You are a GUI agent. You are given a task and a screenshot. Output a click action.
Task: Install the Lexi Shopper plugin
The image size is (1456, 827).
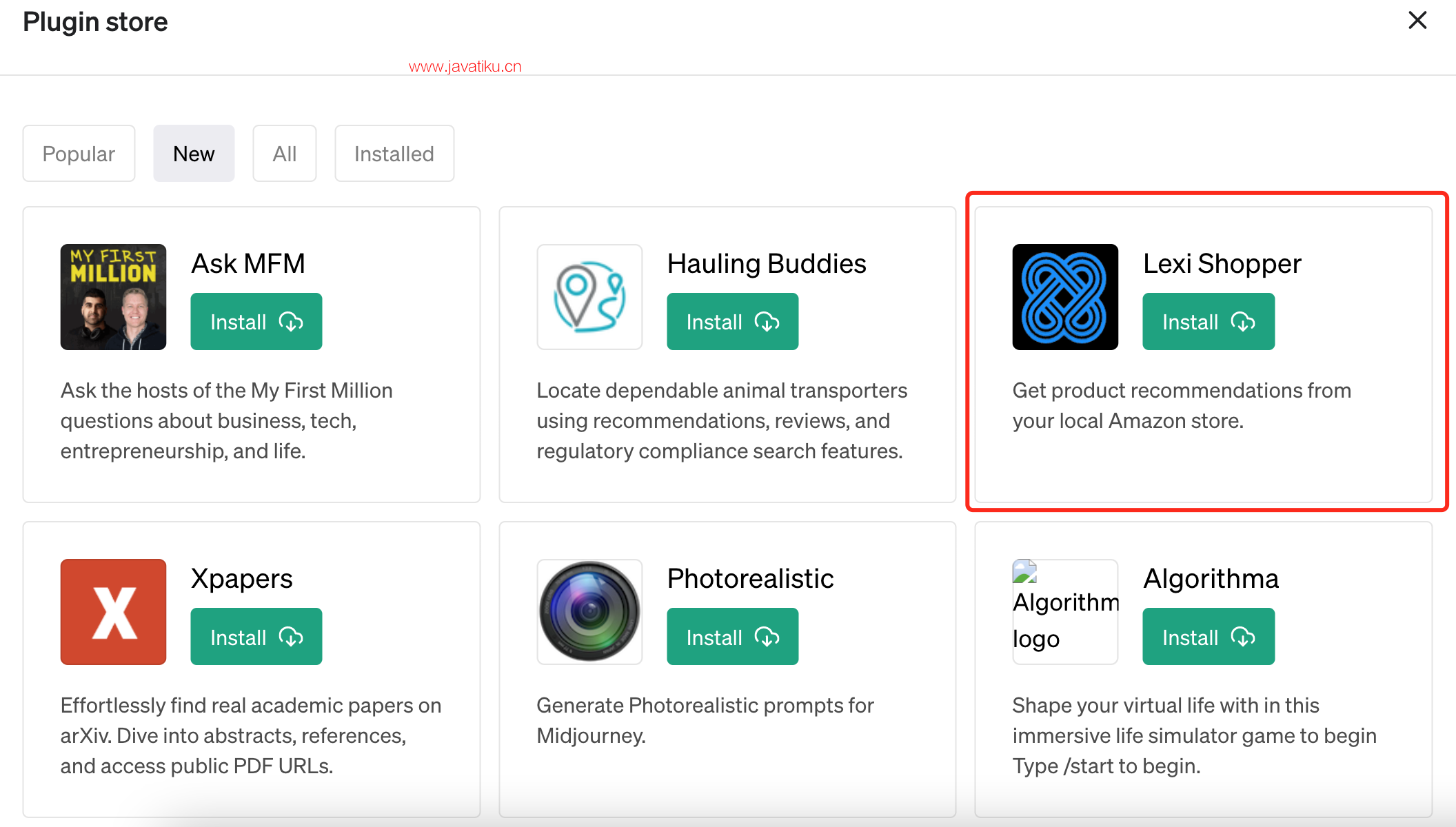click(x=1209, y=322)
